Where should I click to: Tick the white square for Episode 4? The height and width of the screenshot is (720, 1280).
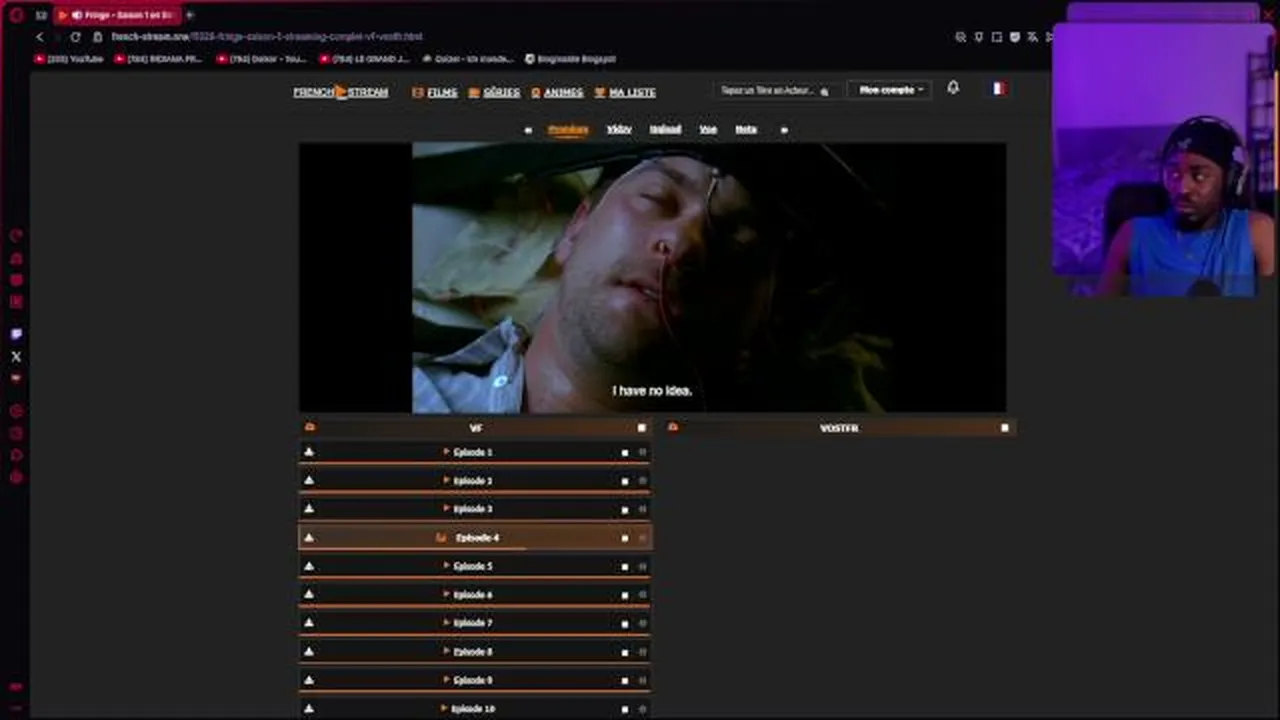click(625, 538)
